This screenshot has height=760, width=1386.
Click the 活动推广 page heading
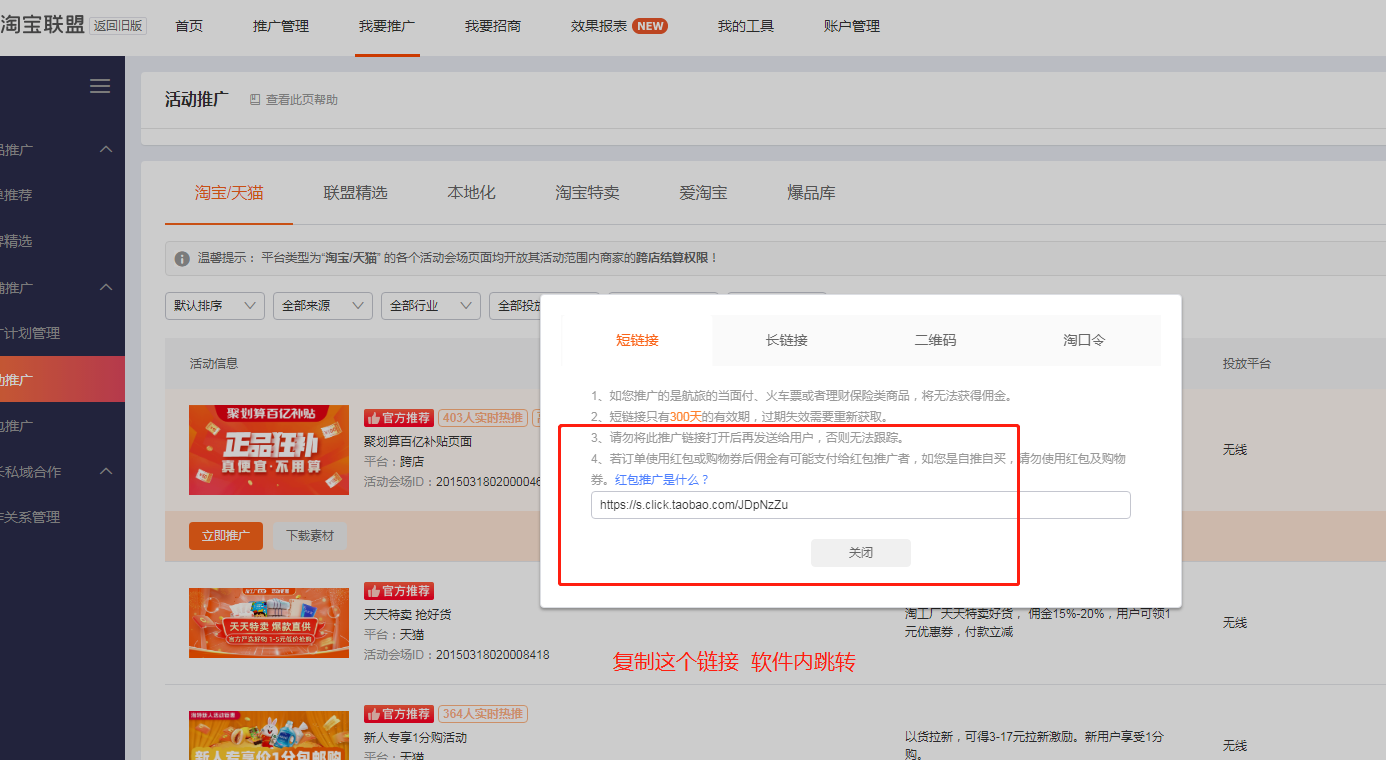point(197,99)
